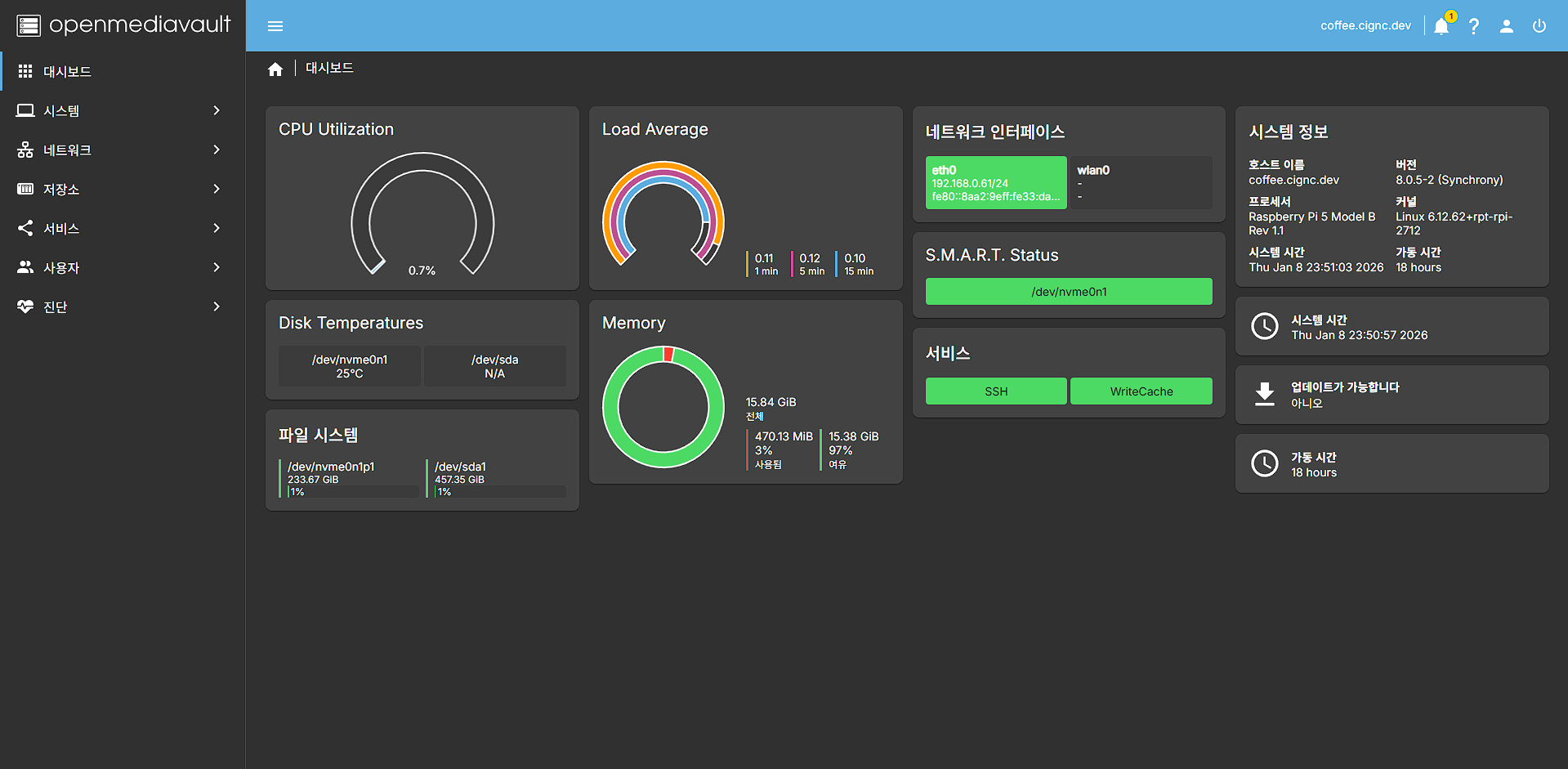
Task: Open the user account icon
Action: click(x=1507, y=26)
